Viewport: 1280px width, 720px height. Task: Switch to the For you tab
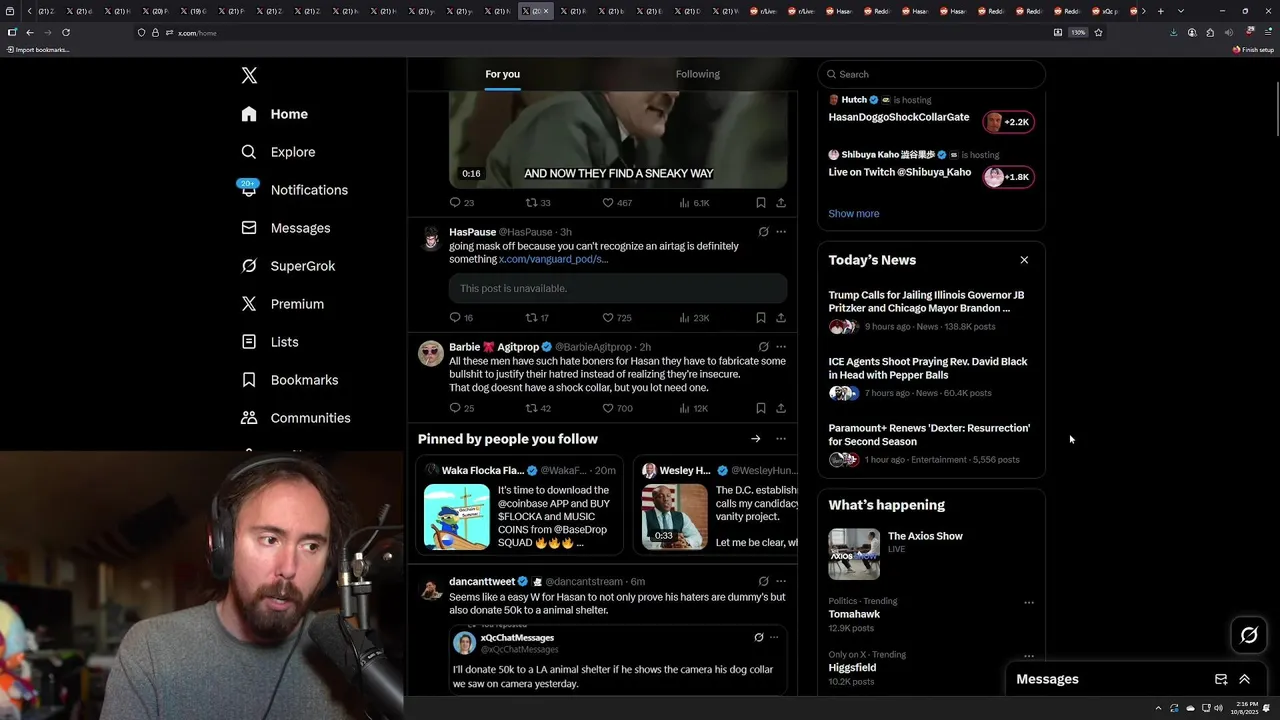pos(502,74)
